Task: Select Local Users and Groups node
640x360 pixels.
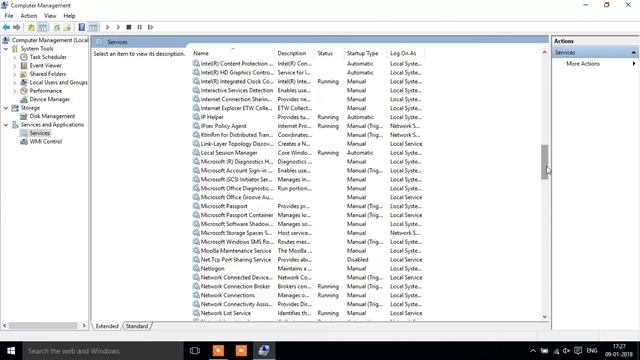Action: (58, 82)
